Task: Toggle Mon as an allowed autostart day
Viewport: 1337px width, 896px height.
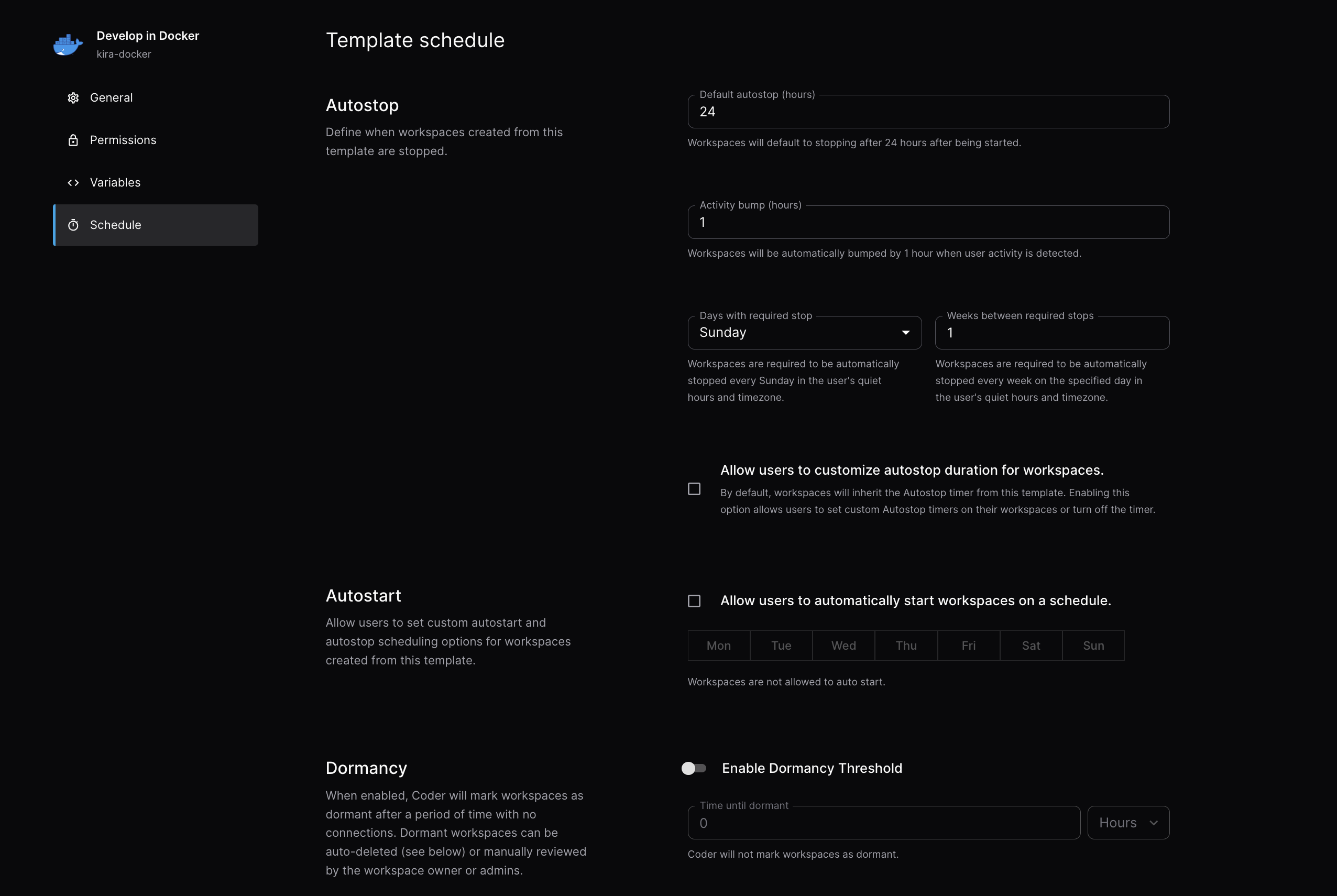Action: coord(718,645)
